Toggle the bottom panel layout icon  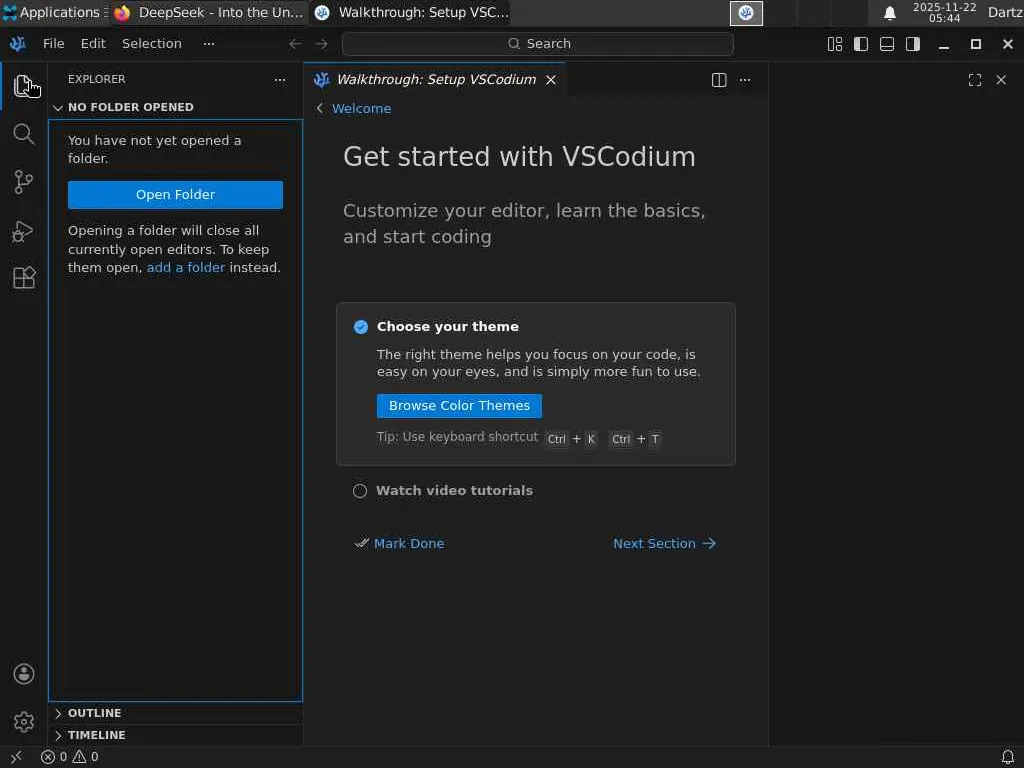pyautogui.click(x=887, y=44)
